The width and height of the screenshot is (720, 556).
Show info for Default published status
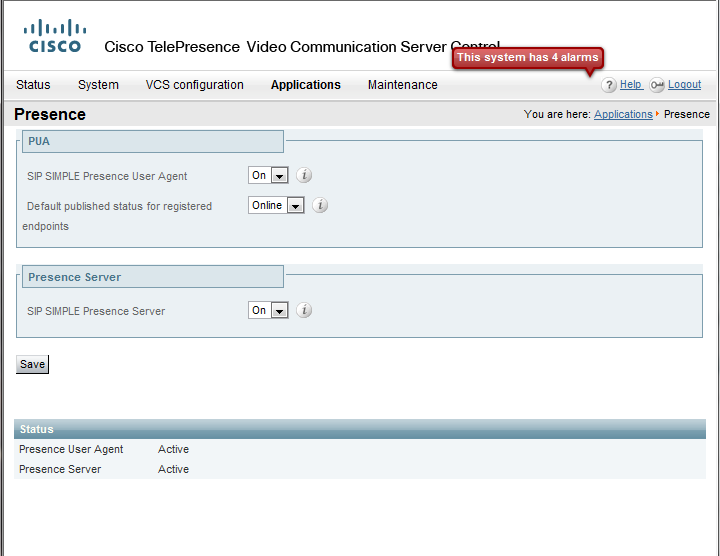[x=320, y=205]
